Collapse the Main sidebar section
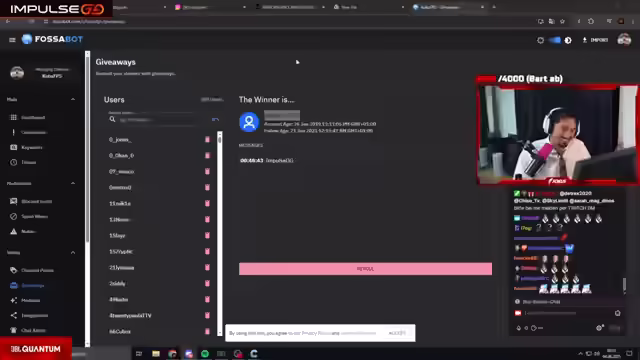The width and height of the screenshot is (640, 360). pos(73,99)
